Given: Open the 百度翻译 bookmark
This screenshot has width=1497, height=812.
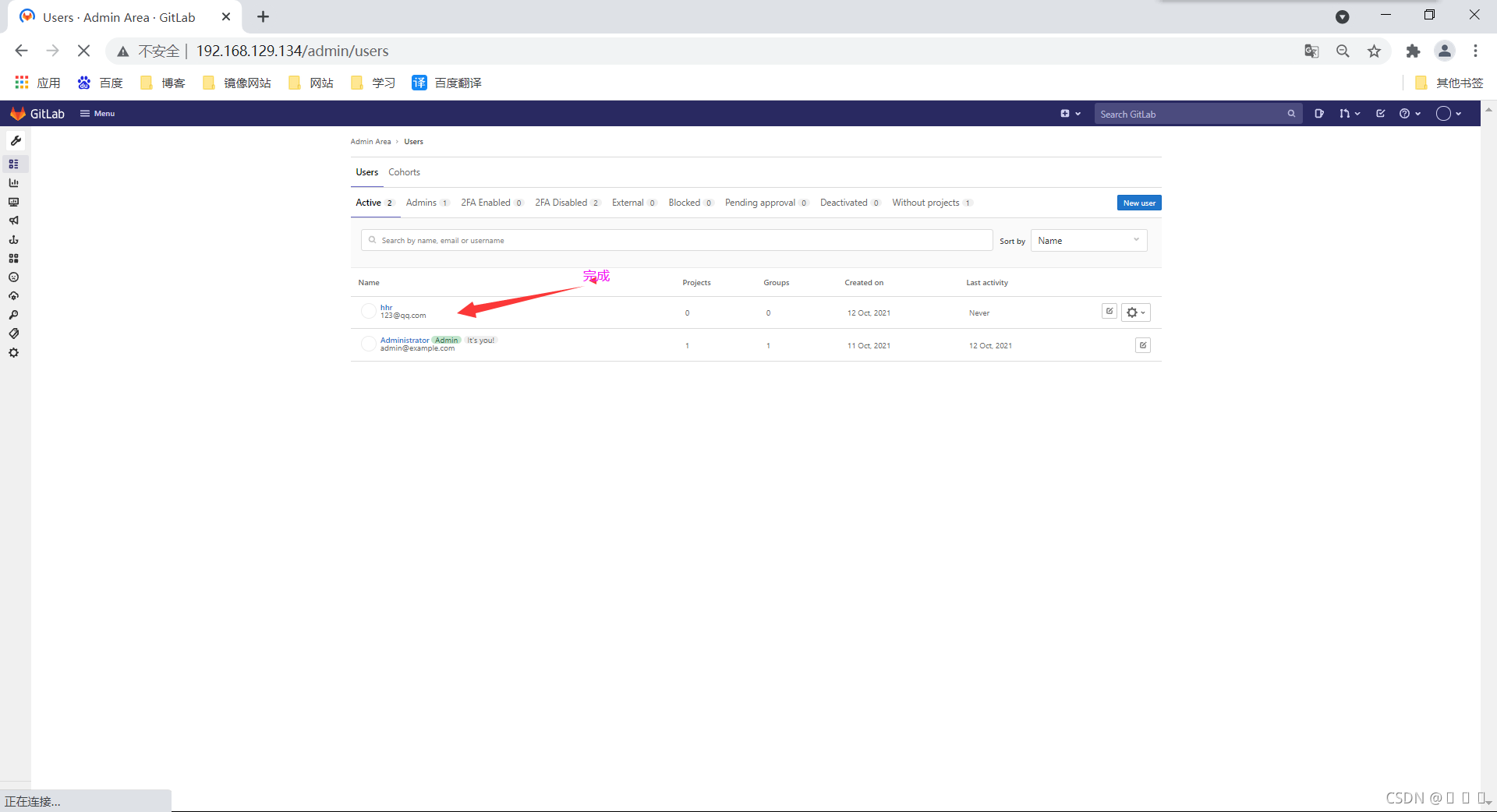Looking at the screenshot, I should (x=447, y=83).
